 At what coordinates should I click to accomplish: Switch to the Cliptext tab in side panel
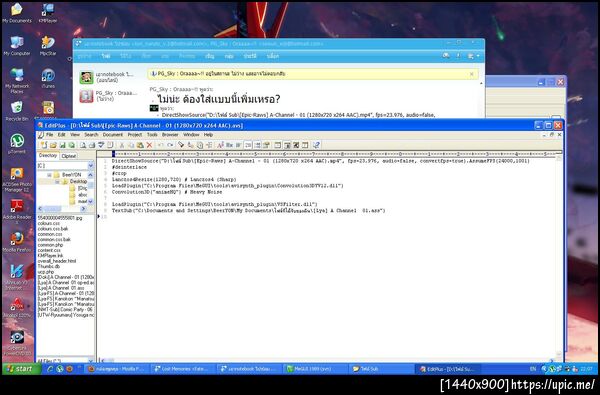tap(68, 156)
